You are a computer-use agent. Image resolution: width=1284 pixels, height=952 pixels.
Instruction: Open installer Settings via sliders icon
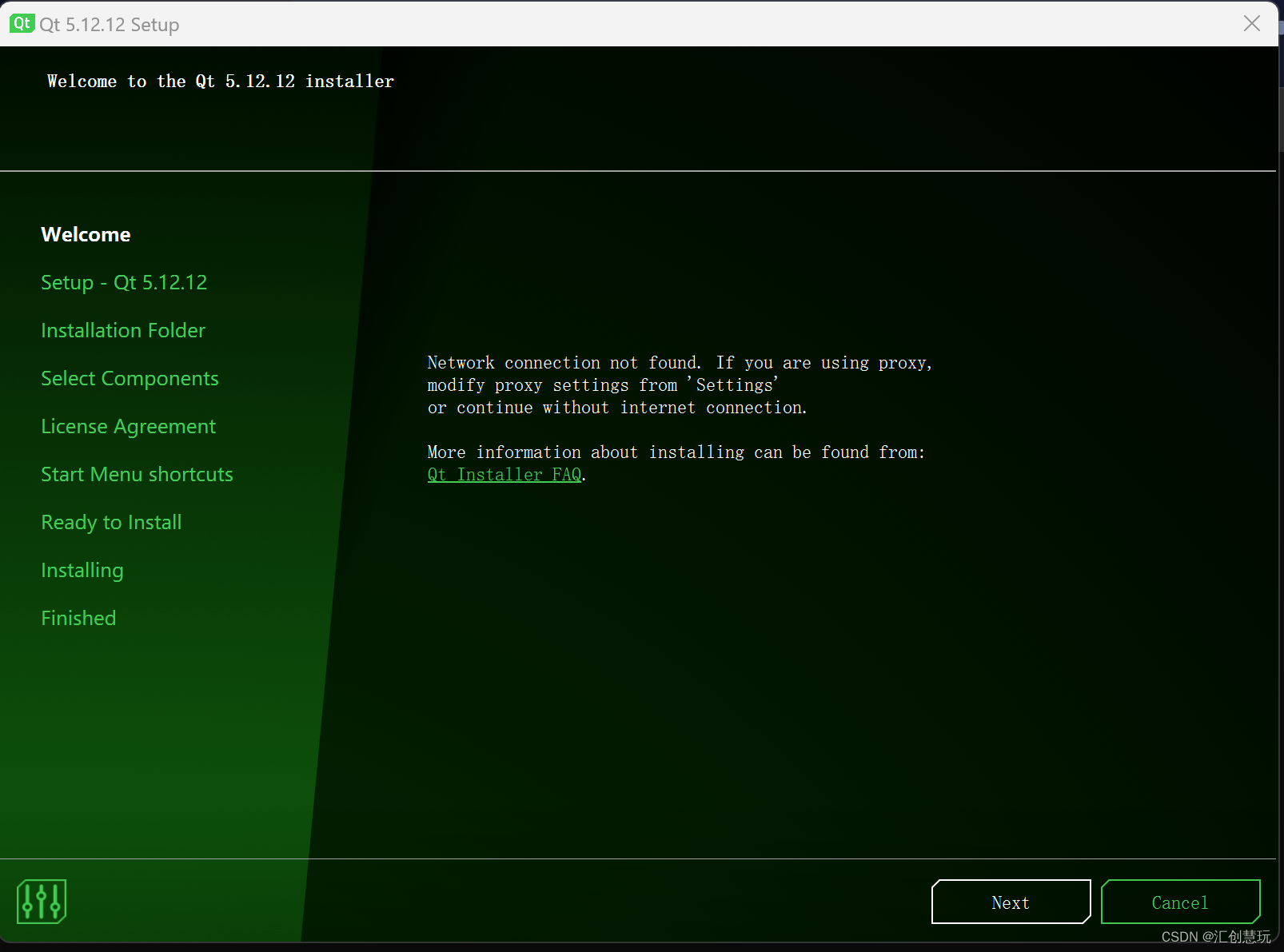click(42, 902)
